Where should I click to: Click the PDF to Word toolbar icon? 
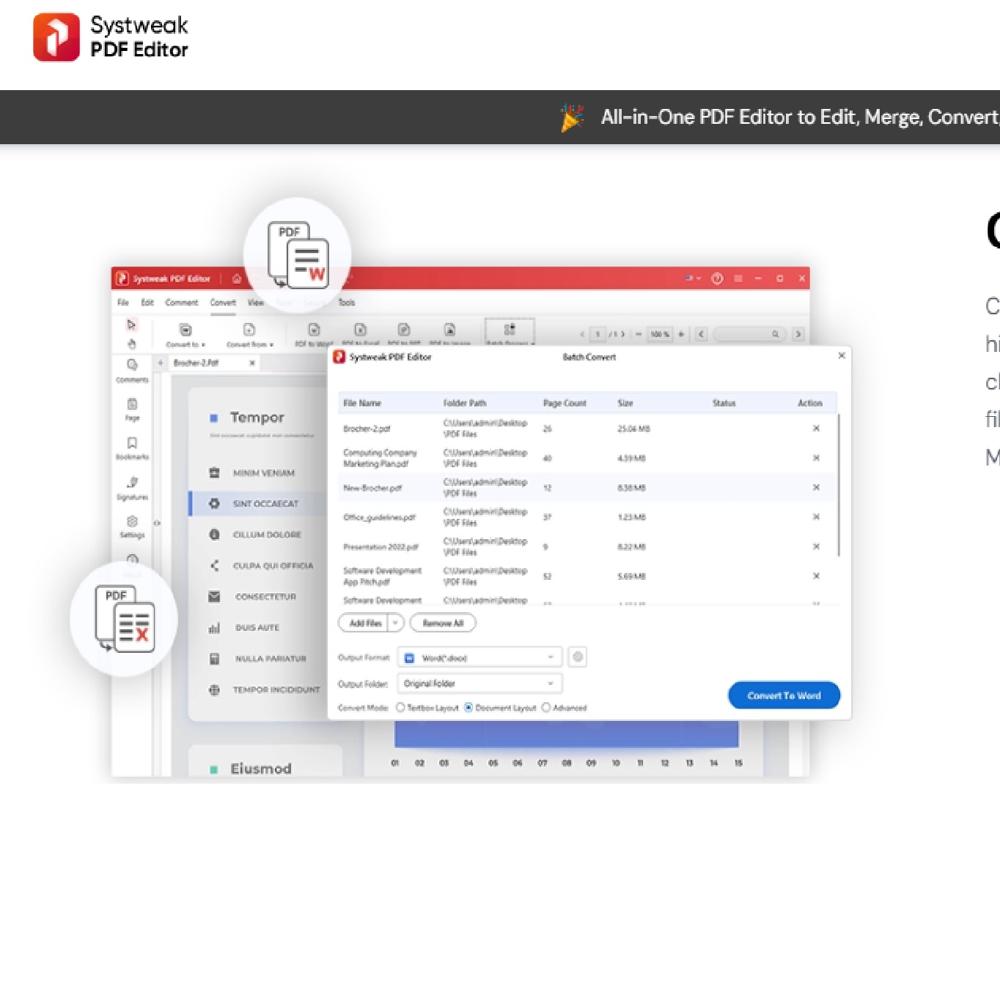coord(314,330)
